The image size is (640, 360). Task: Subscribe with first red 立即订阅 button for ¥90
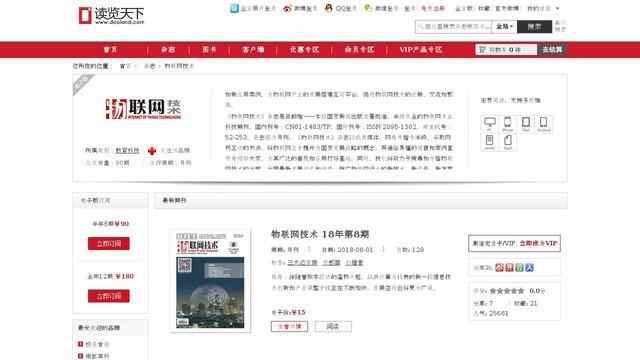click(109, 244)
